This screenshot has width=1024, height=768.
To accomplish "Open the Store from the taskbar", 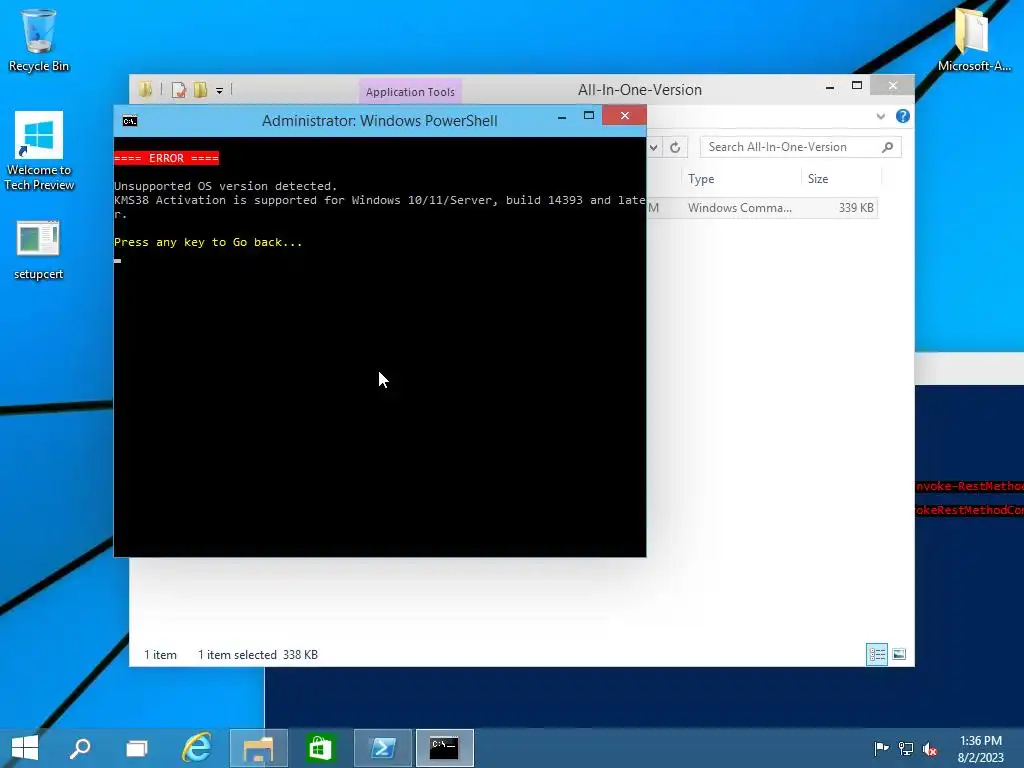I will pyautogui.click(x=320, y=748).
